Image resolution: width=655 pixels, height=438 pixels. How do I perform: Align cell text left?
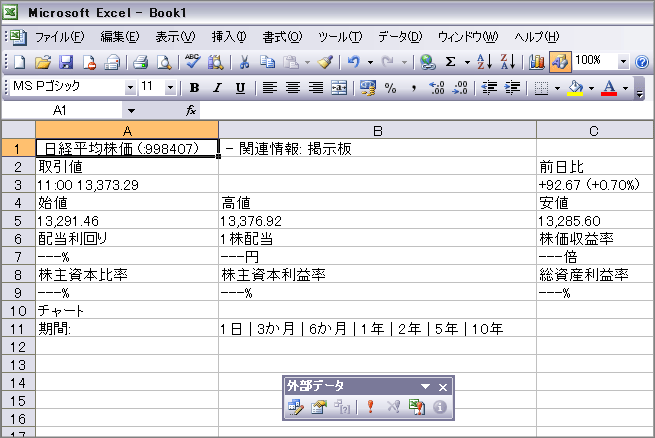(269, 88)
